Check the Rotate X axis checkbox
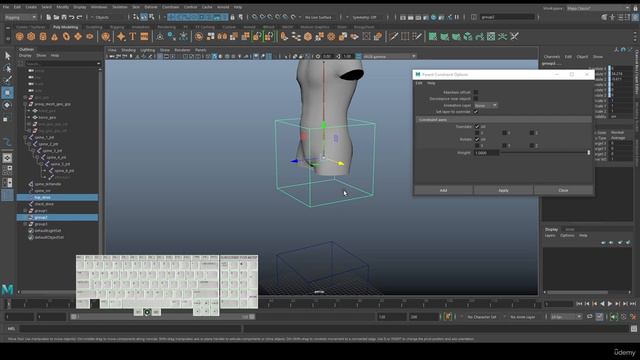Image resolution: width=640 pixels, height=360 pixels. point(477,146)
